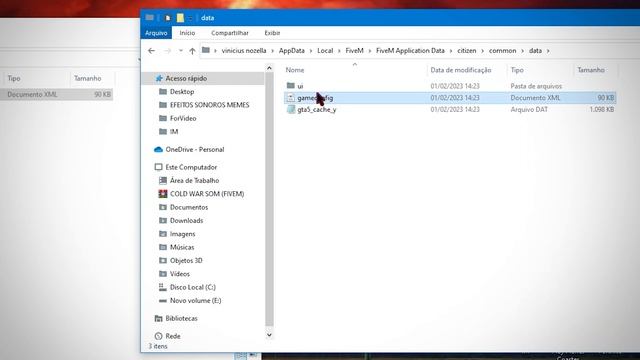Sort by Tamanho column header
This screenshot has height=360, width=640.
coord(591,70)
